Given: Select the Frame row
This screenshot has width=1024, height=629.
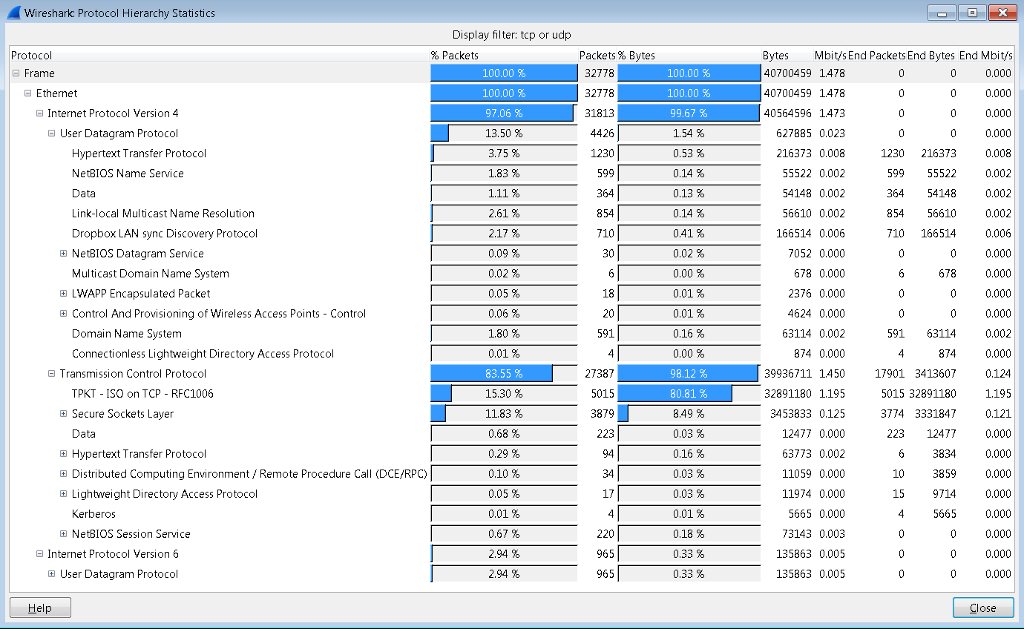Looking at the screenshot, I should click(x=512, y=73).
